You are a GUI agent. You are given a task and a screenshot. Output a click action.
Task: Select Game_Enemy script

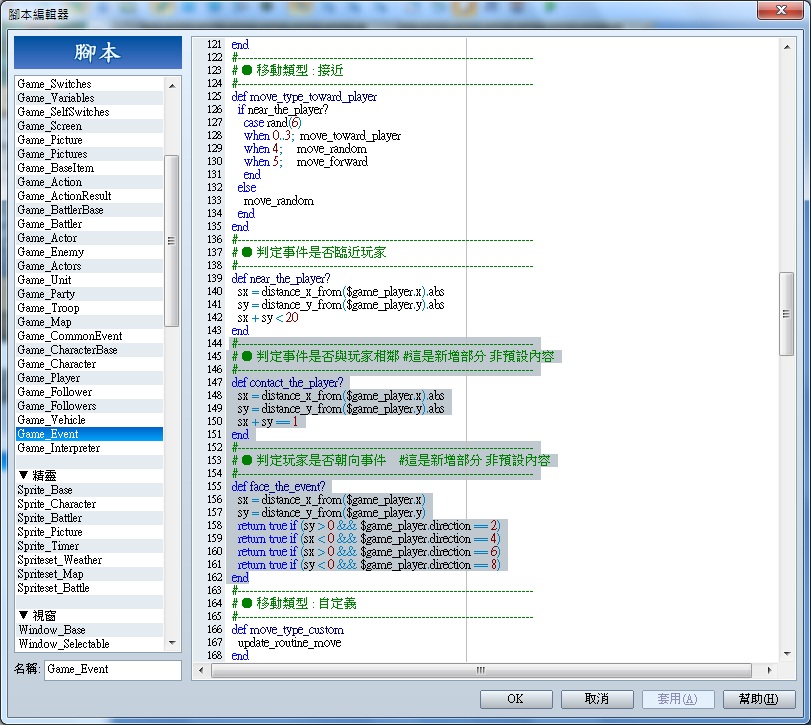pyautogui.click(x=89, y=252)
